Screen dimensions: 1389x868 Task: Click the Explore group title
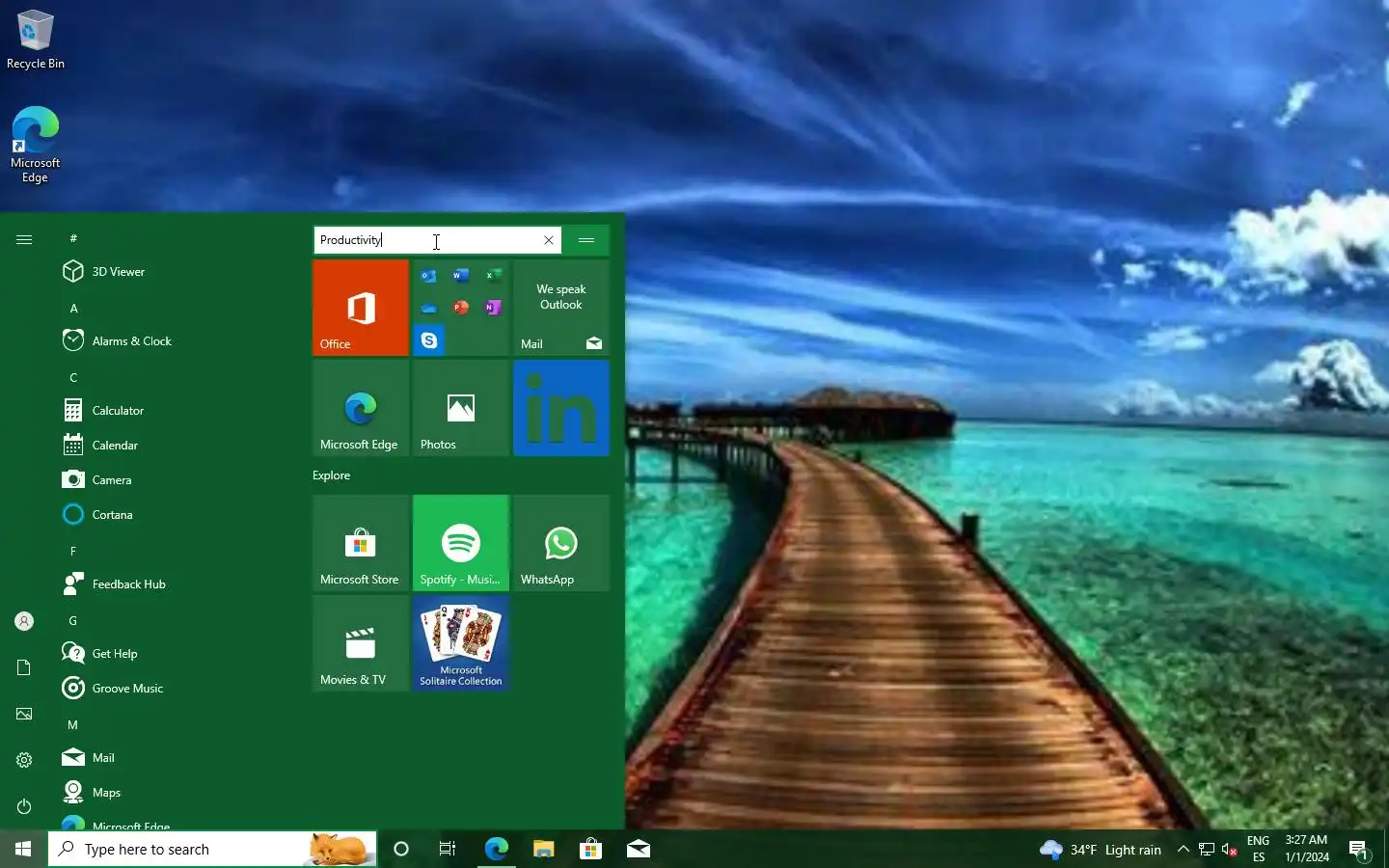[332, 475]
